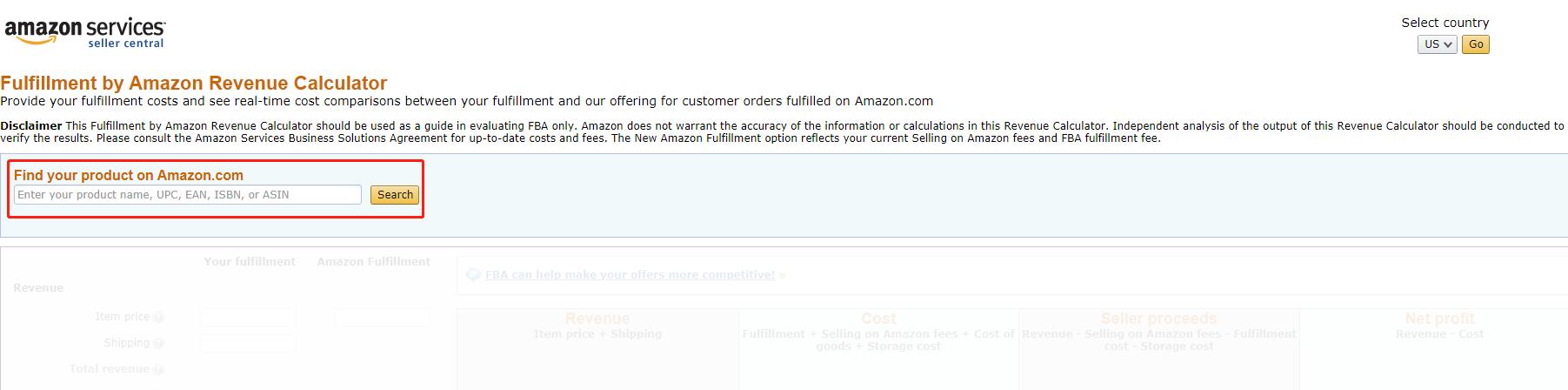The width and height of the screenshot is (1568, 390).
Task: Click the help icon next to Shipping
Action: pos(158,344)
